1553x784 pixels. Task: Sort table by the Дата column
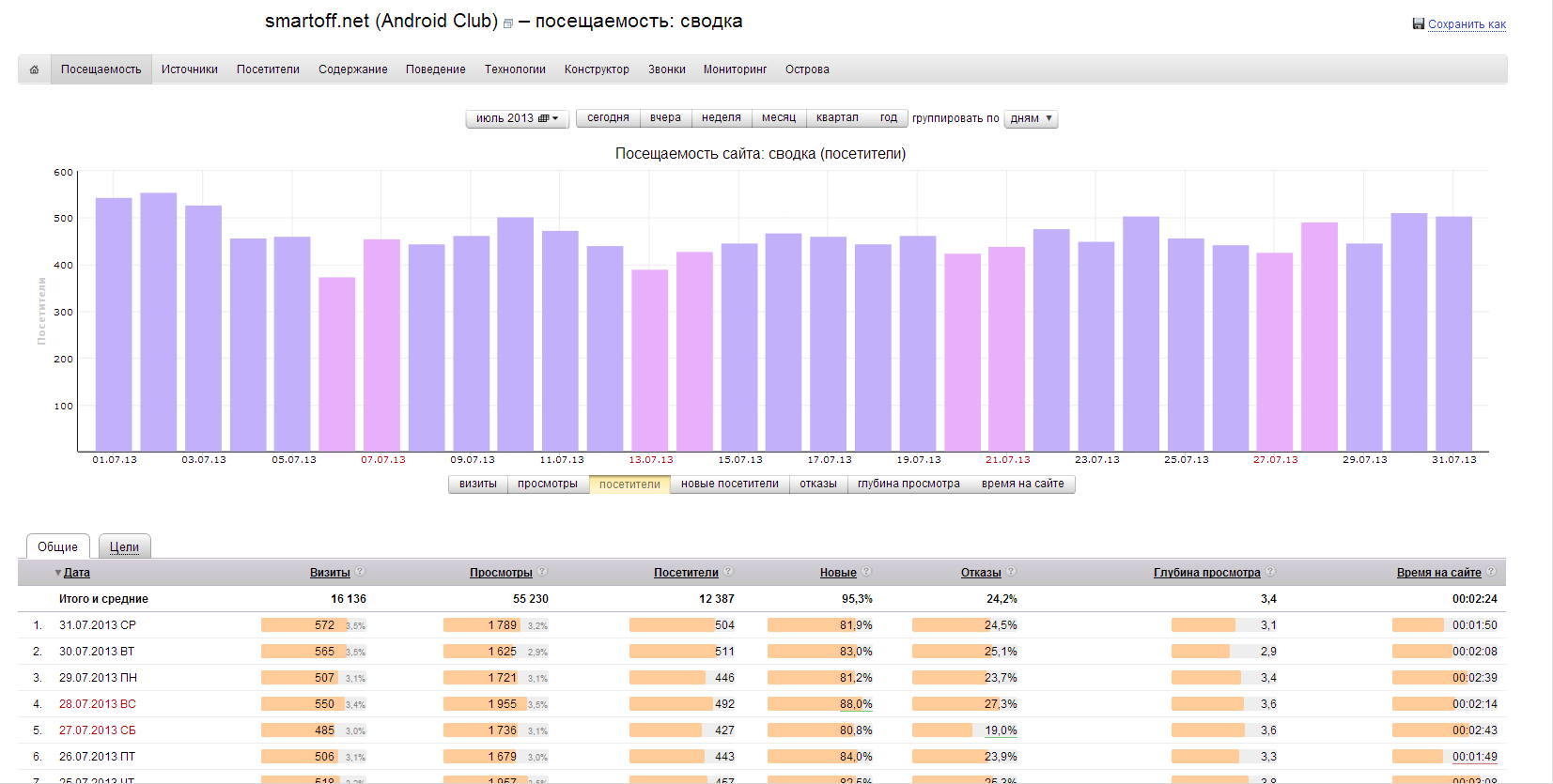pos(76,573)
